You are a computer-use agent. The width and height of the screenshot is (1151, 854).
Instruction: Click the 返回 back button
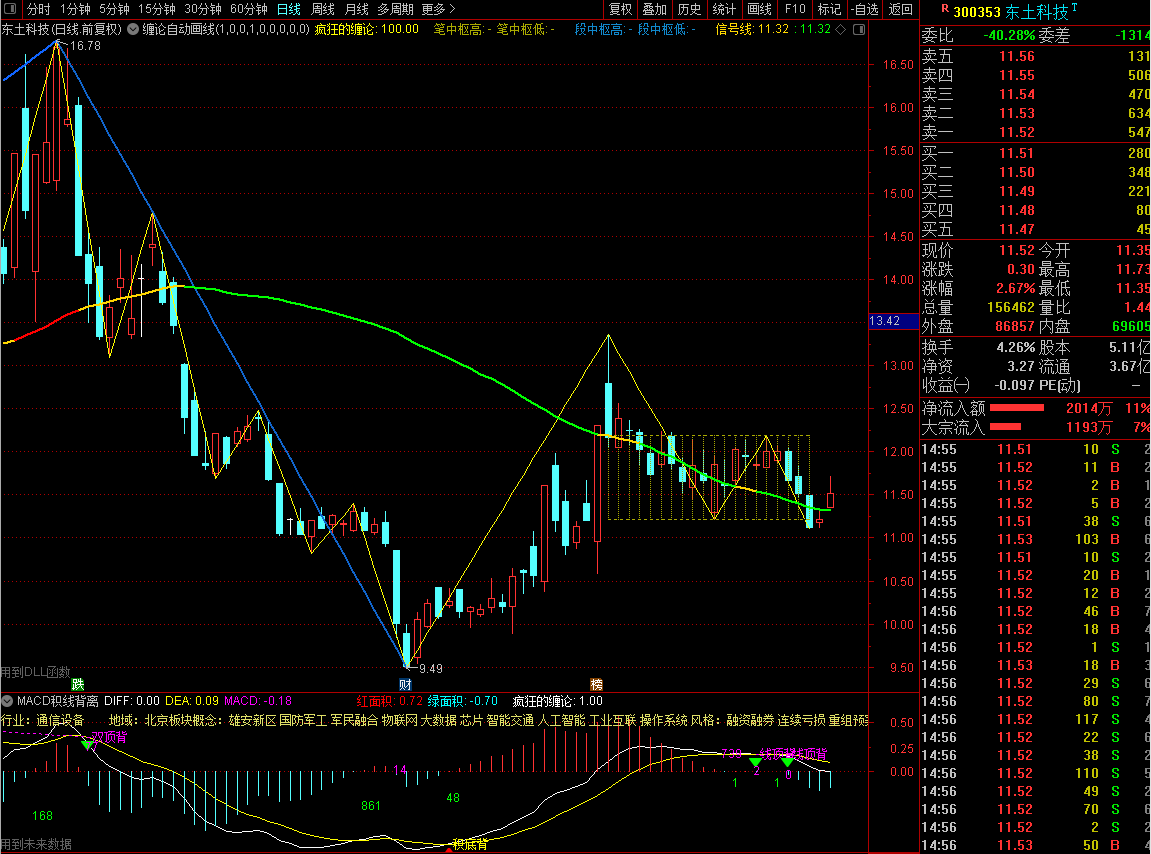point(900,9)
